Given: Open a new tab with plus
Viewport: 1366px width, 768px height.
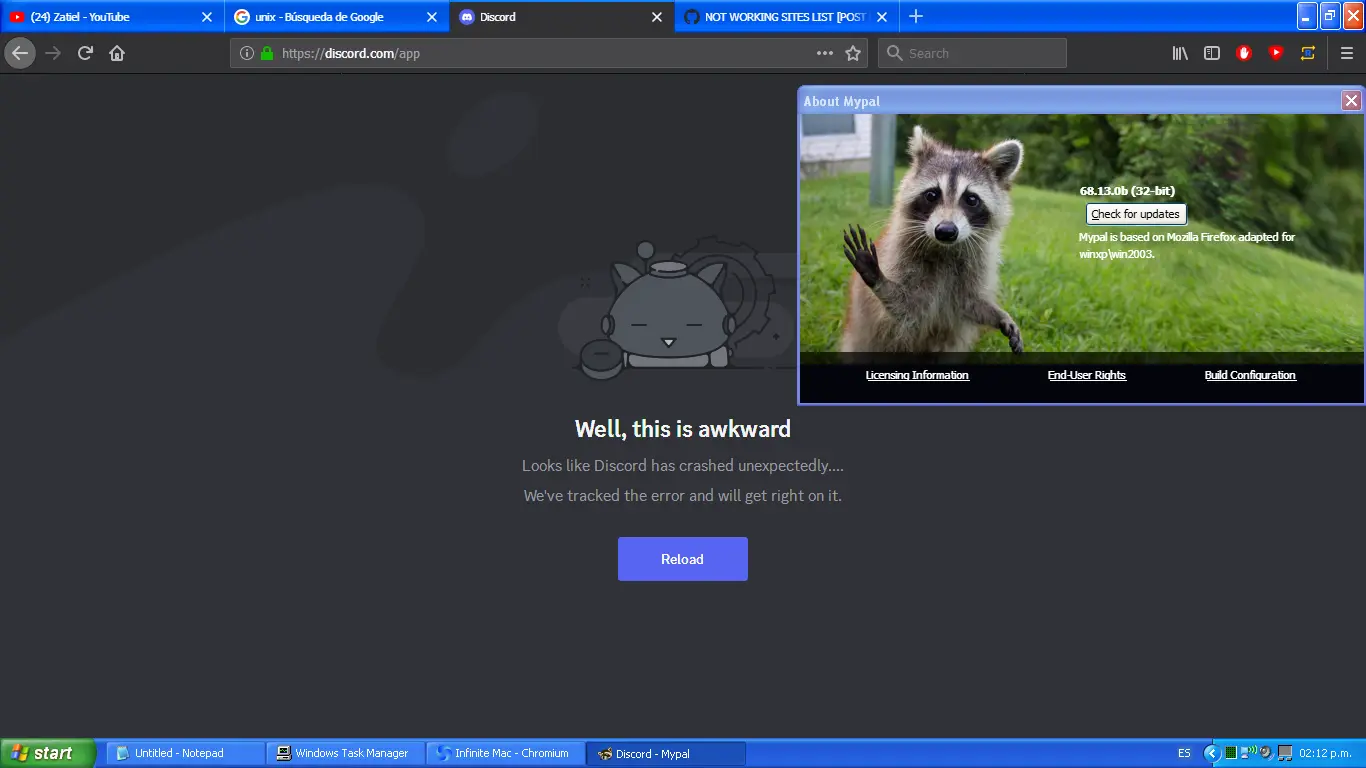Looking at the screenshot, I should point(916,16).
